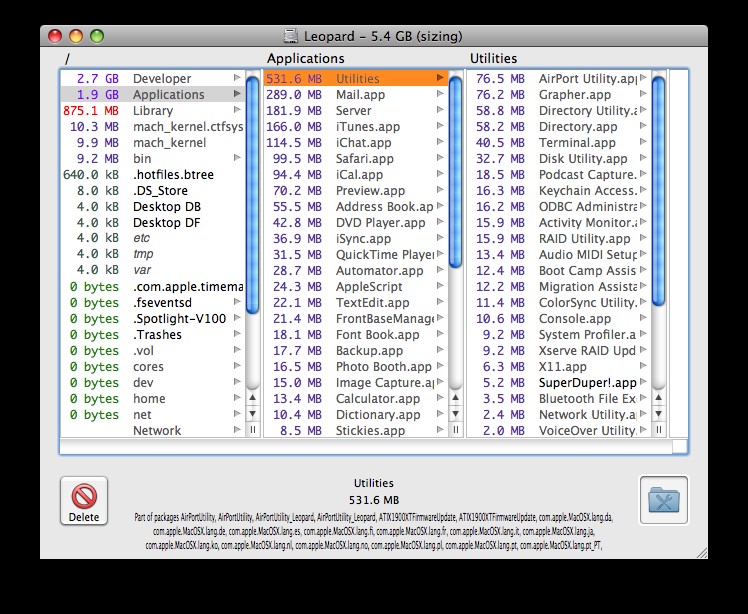The height and width of the screenshot is (614, 748).
Task: Expand the Grapher.app disclosure arrow
Action: pos(643,94)
